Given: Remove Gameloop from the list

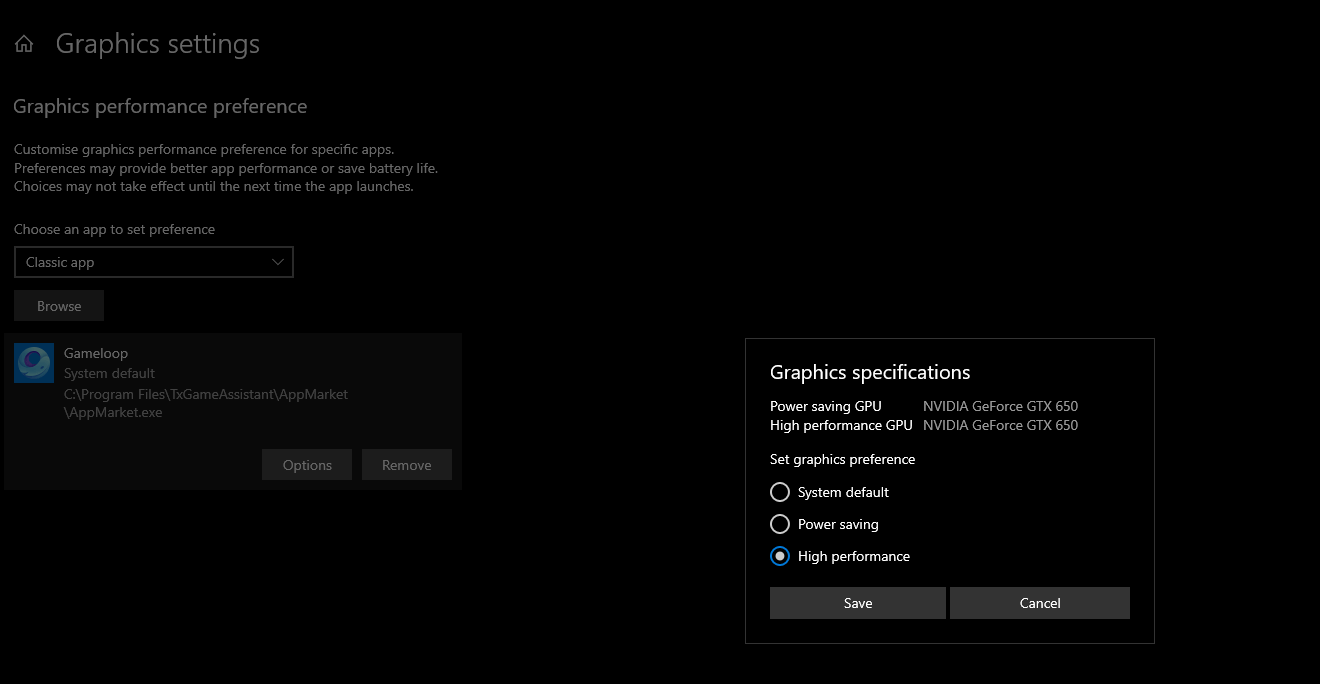Looking at the screenshot, I should [x=407, y=465].
